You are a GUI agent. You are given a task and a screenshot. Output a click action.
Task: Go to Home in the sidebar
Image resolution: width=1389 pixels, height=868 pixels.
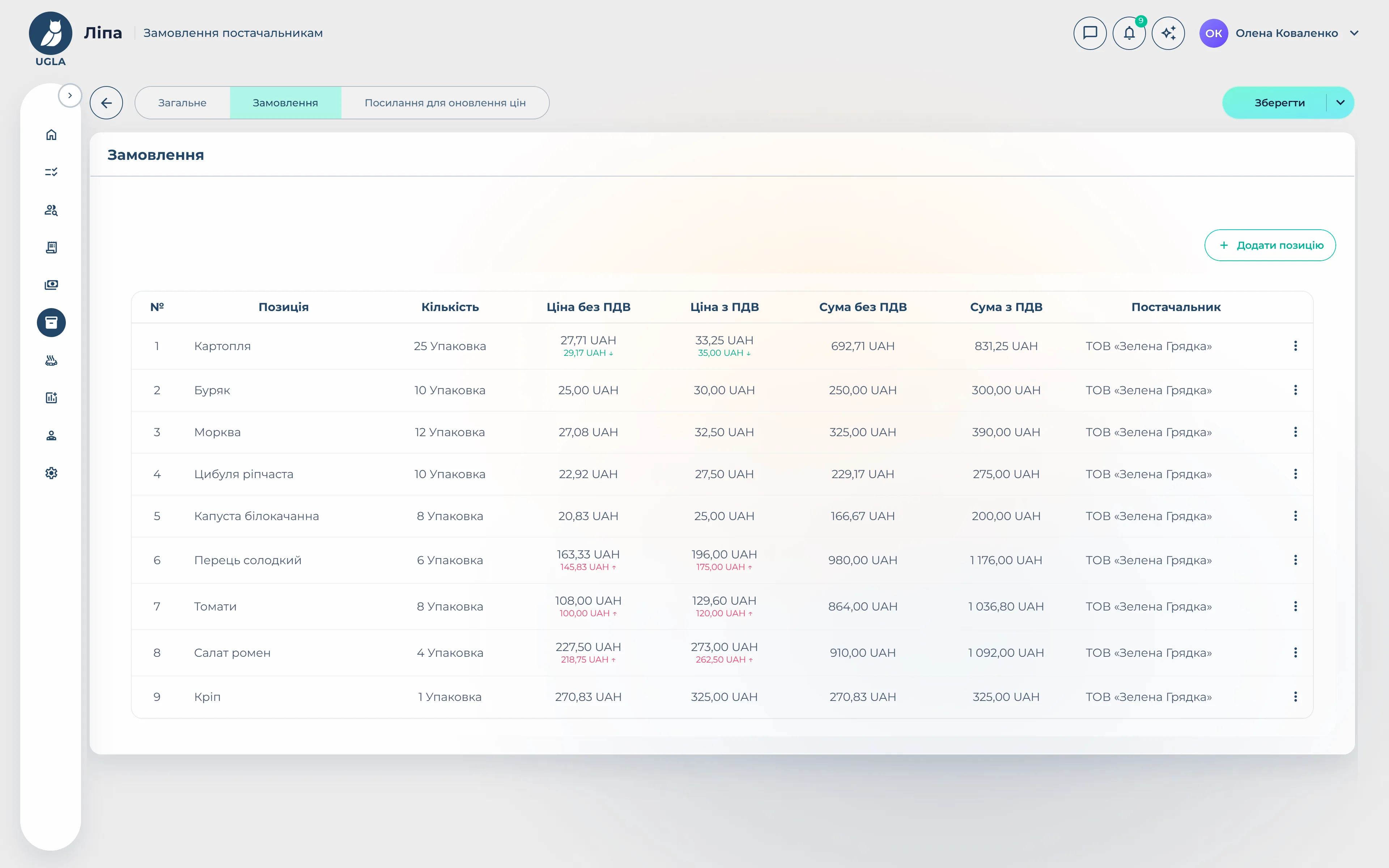pos(51,134)
